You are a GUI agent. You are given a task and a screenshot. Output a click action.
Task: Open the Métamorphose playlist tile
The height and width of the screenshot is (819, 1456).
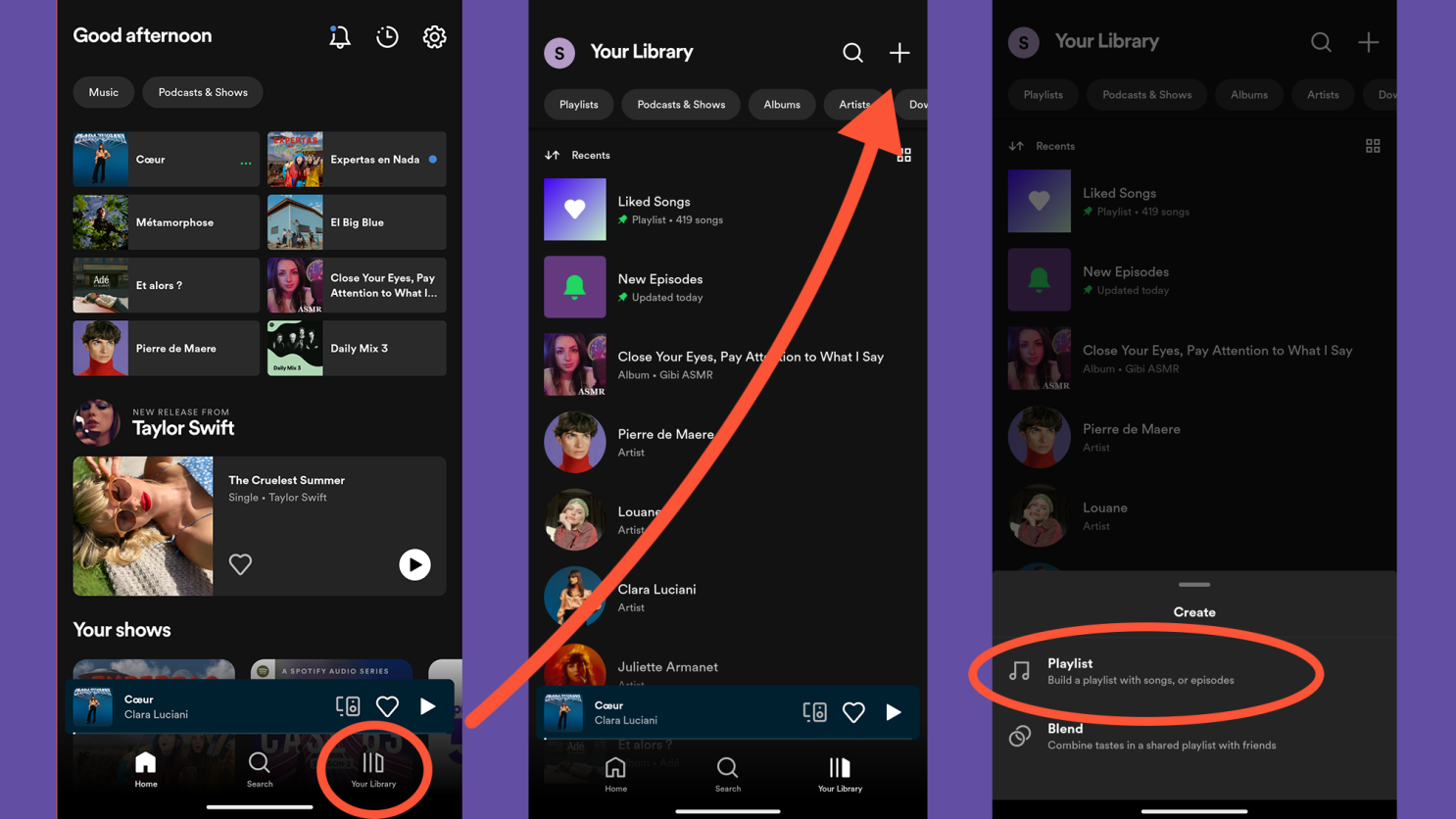166,222
